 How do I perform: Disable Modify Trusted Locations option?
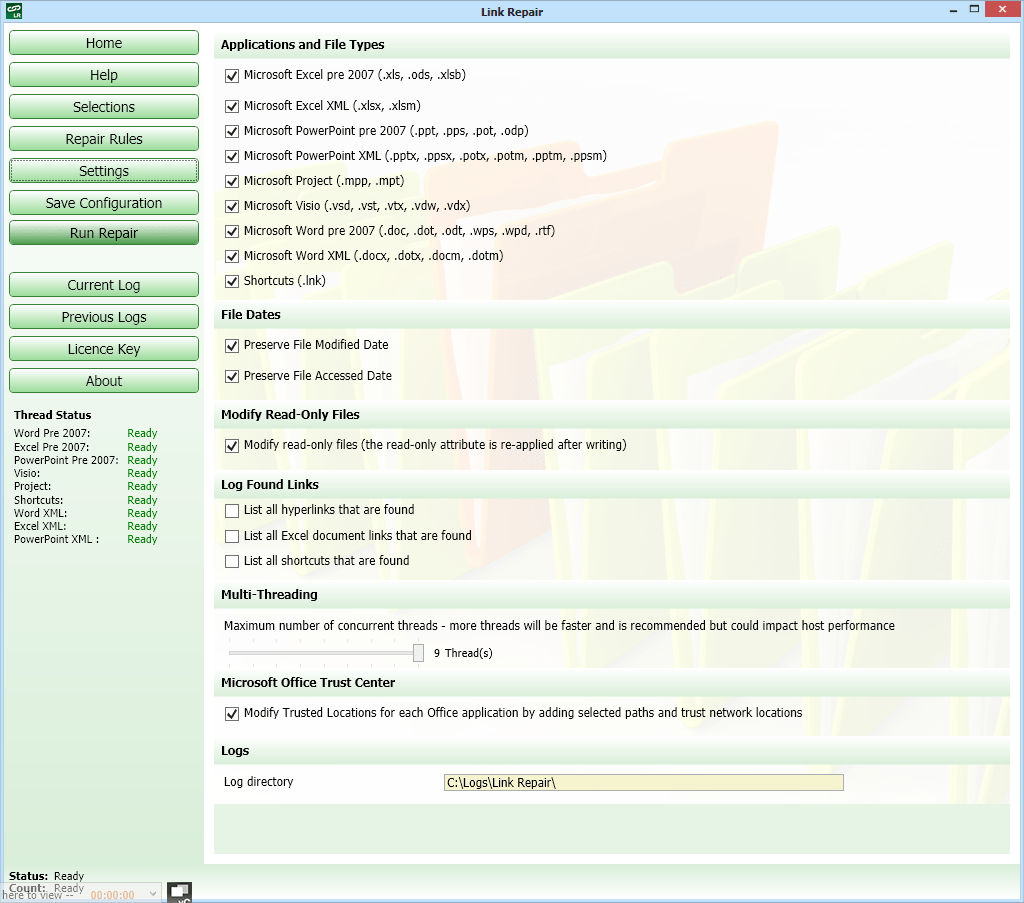[x=231, y=713]
